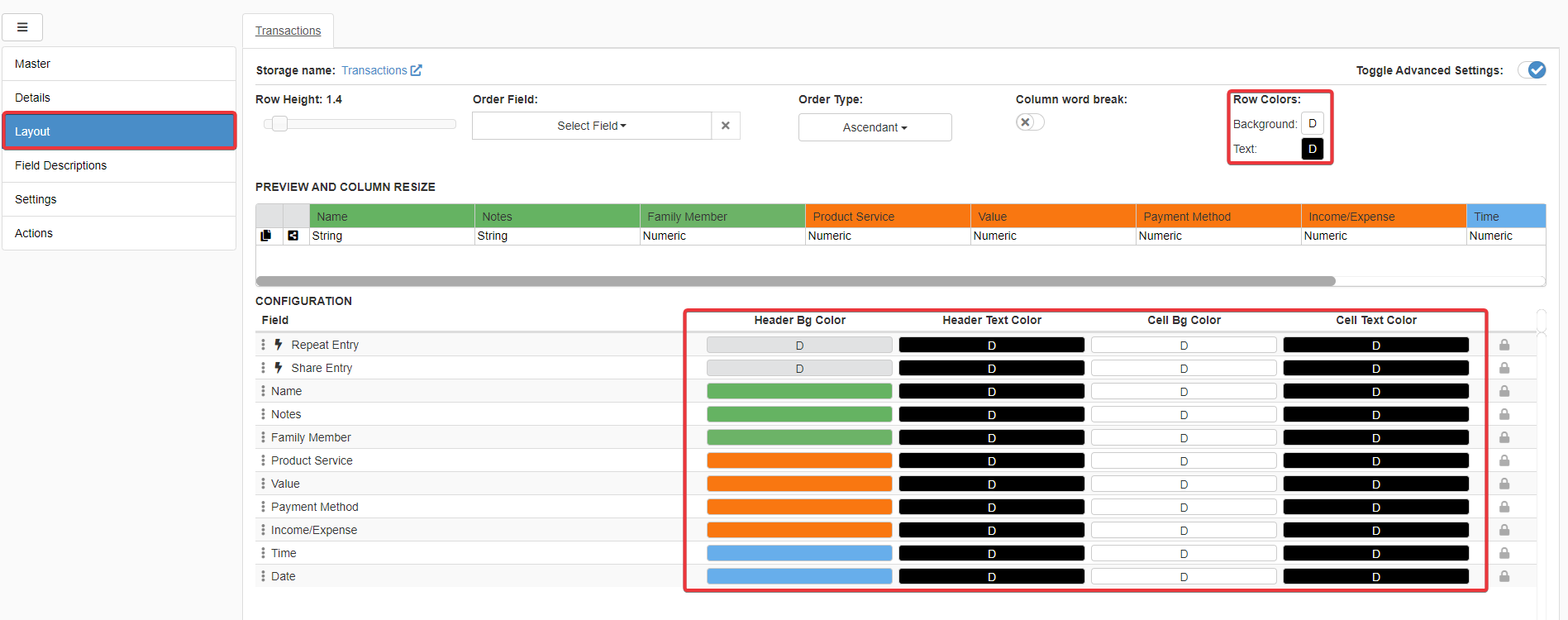Click the copy icon in preview row

(266, 236)
